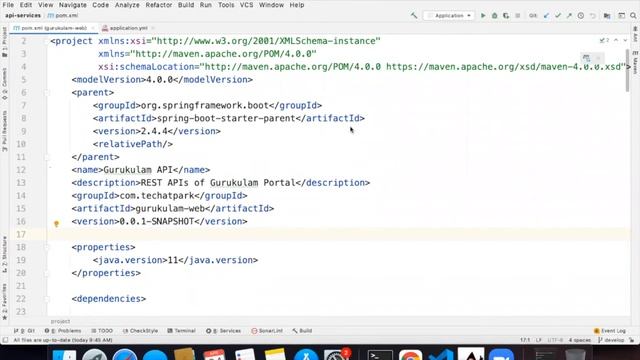The height and width of the screenshot is (360, 640).
Task: Open the Git tool window at bottom
Action: coord(24,331)
